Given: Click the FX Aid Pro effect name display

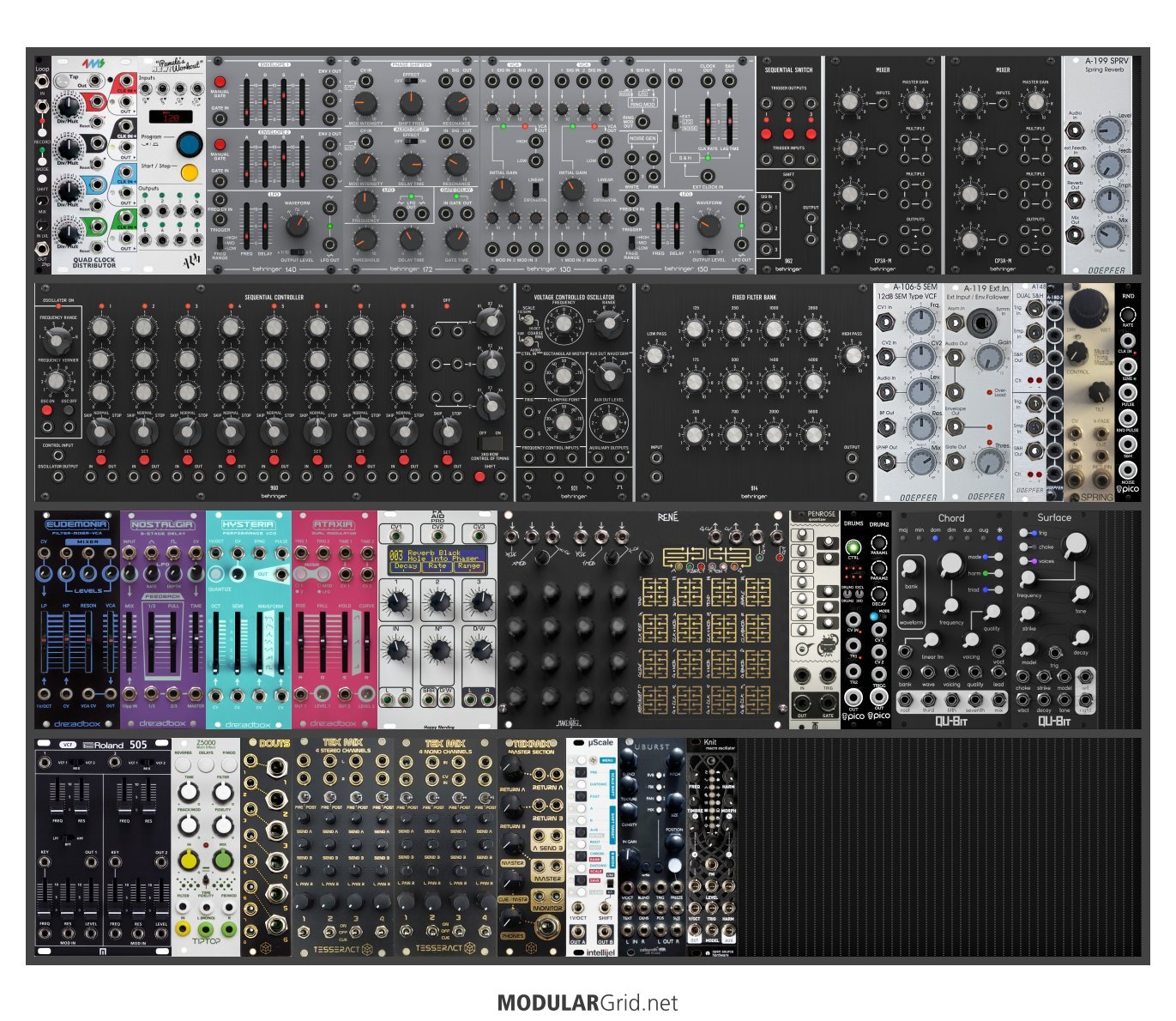Looking at the screenshot, I should coord(437,560).
